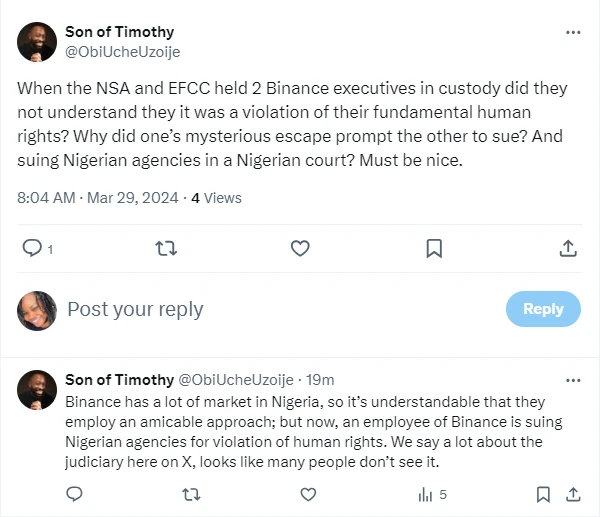Like the main post with the heart icon
600x517 pixels.
click(x=300, y=248)
